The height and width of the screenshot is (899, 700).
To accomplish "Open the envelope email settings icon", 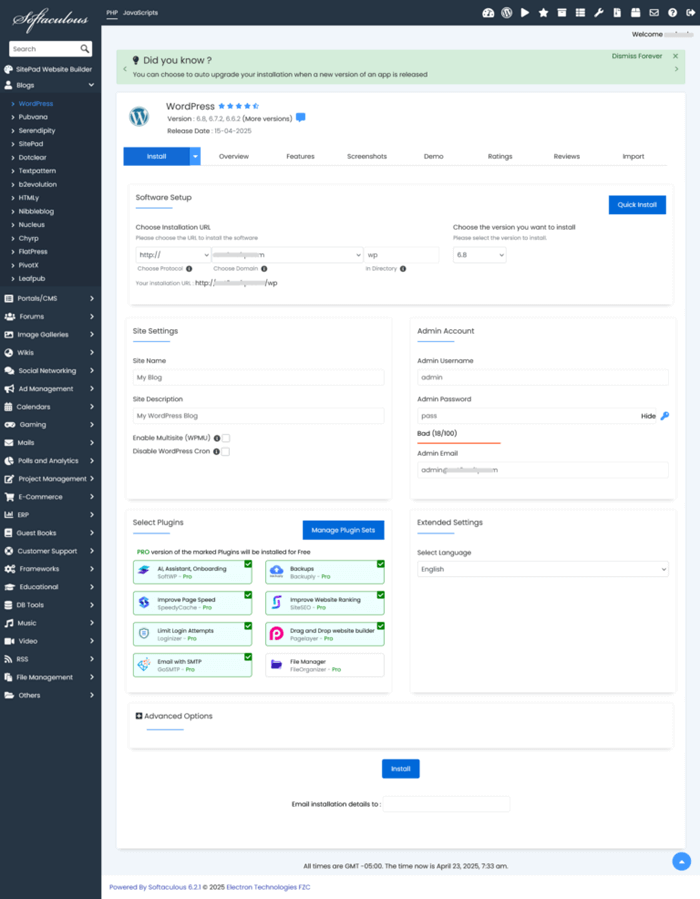I will (654, 13).
